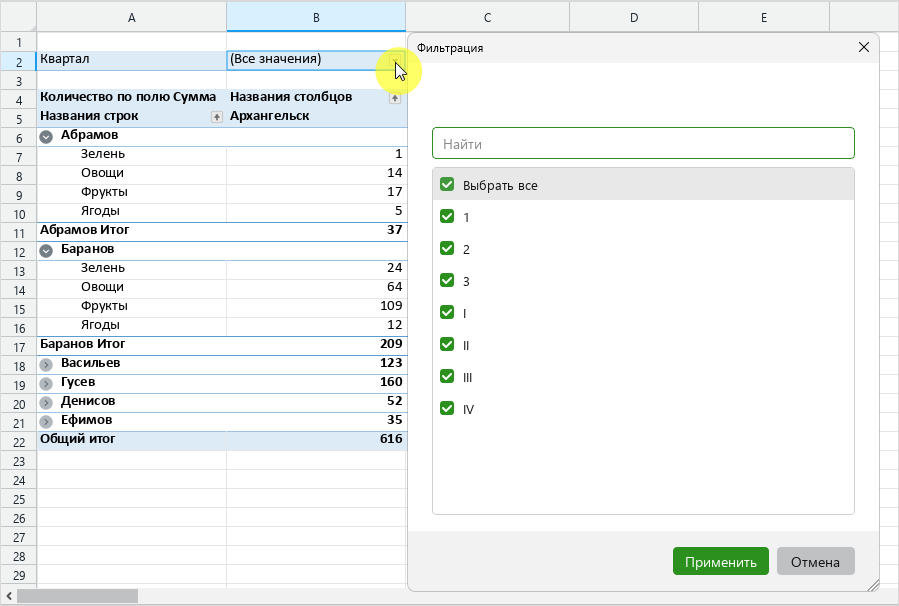Viewport: 899px width, 606px height.
Task: Select the 'Архангельск' cell
Action: point(316,118)
